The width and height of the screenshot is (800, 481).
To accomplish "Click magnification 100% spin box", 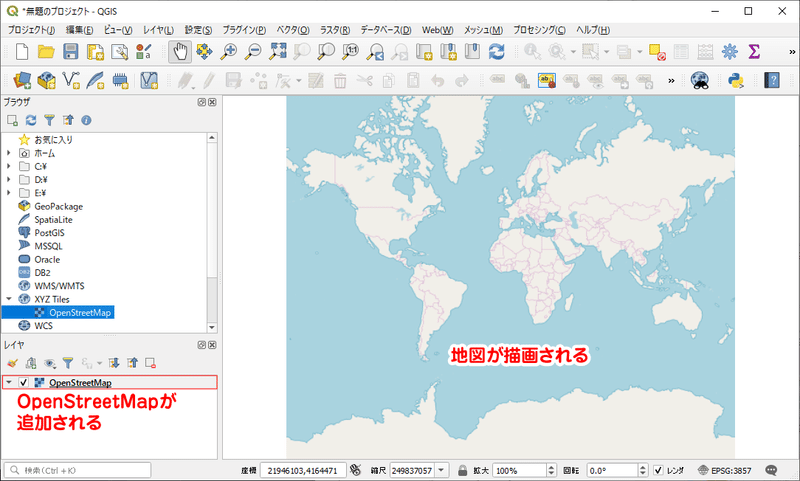I will point(523,470).
